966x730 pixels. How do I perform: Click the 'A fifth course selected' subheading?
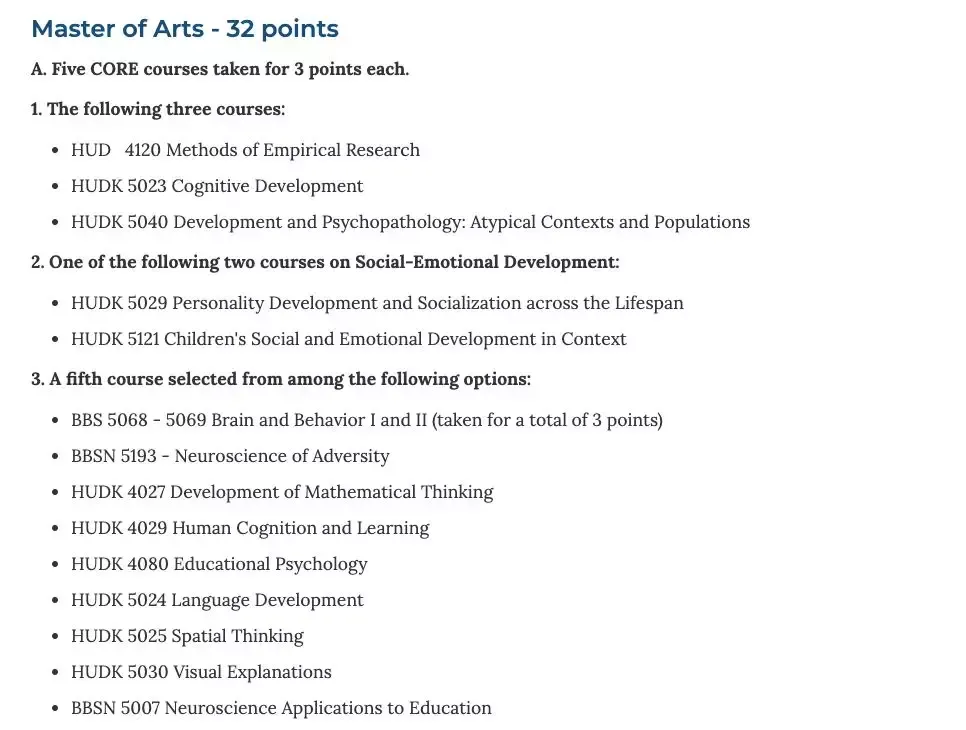(x=281, y=380)
